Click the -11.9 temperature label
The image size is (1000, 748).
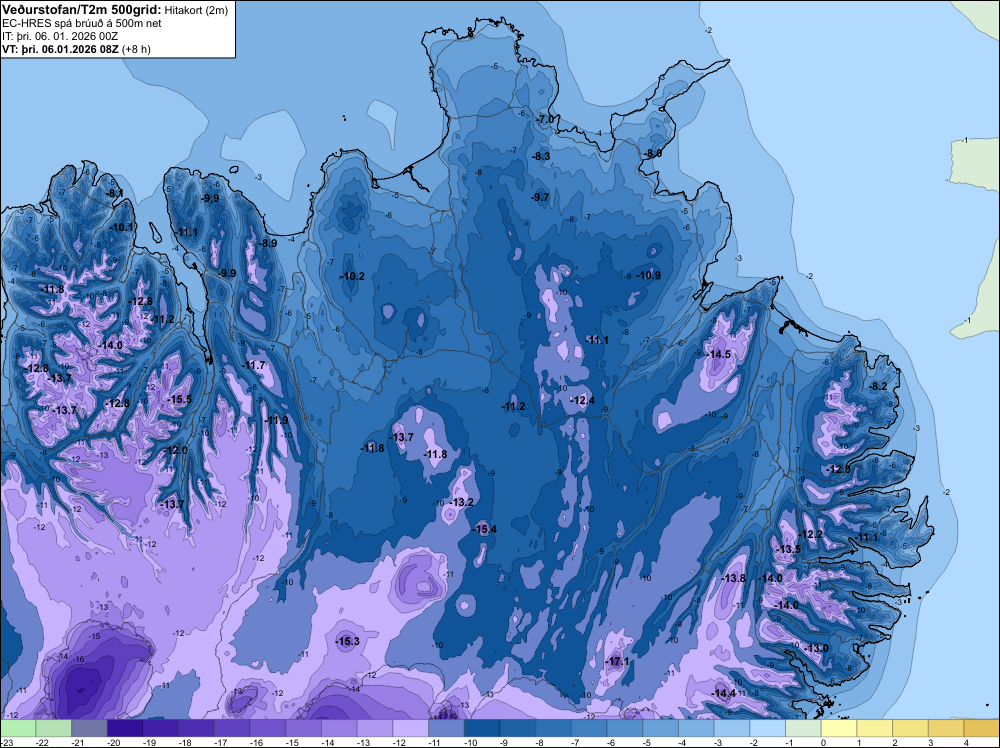(x=277, y=420)
